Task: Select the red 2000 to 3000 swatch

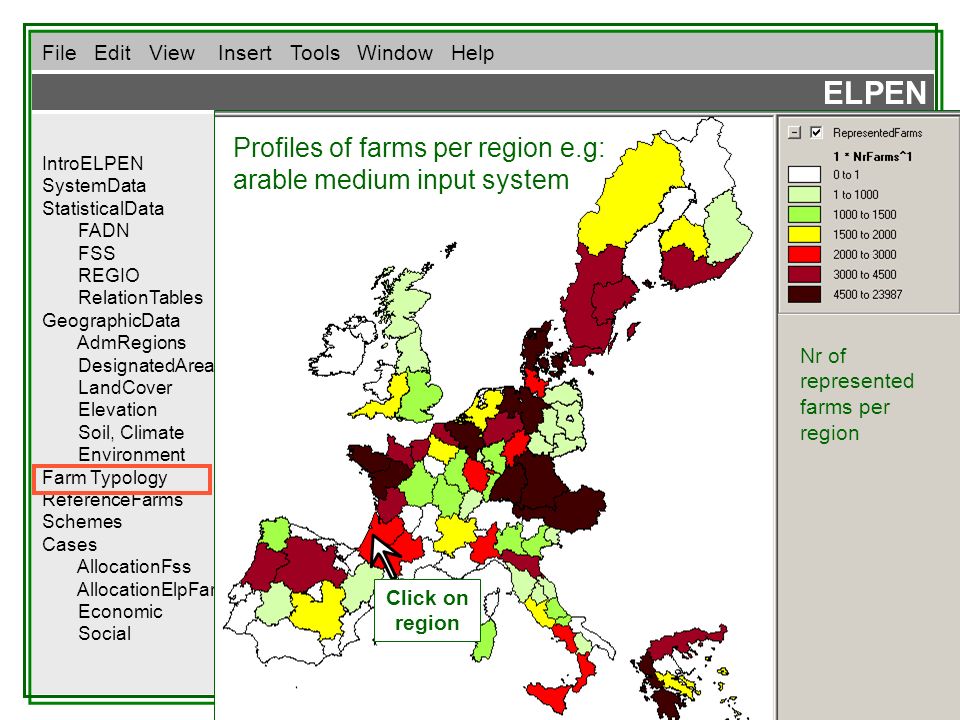Action: point(804,255)
